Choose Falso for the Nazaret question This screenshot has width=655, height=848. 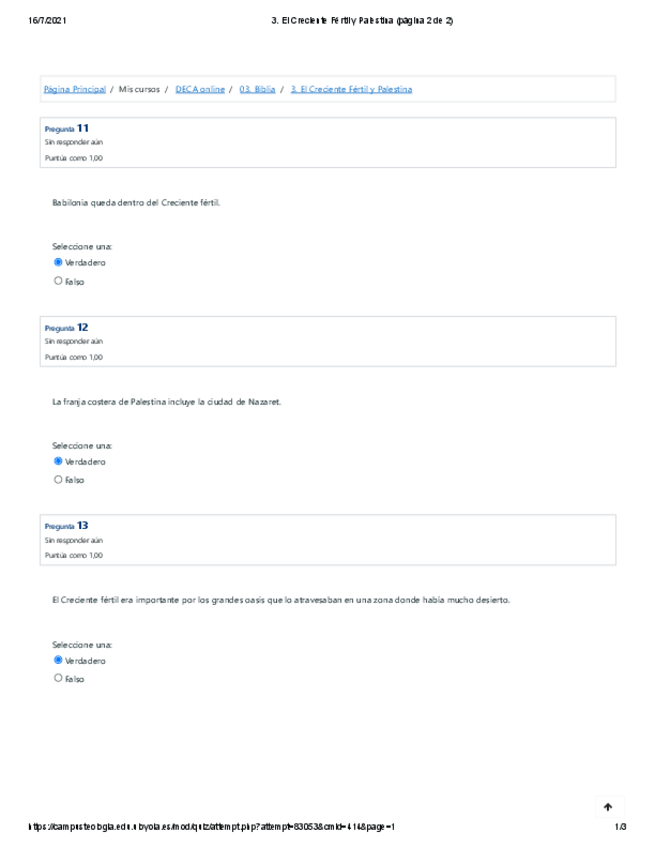(58, 480)
